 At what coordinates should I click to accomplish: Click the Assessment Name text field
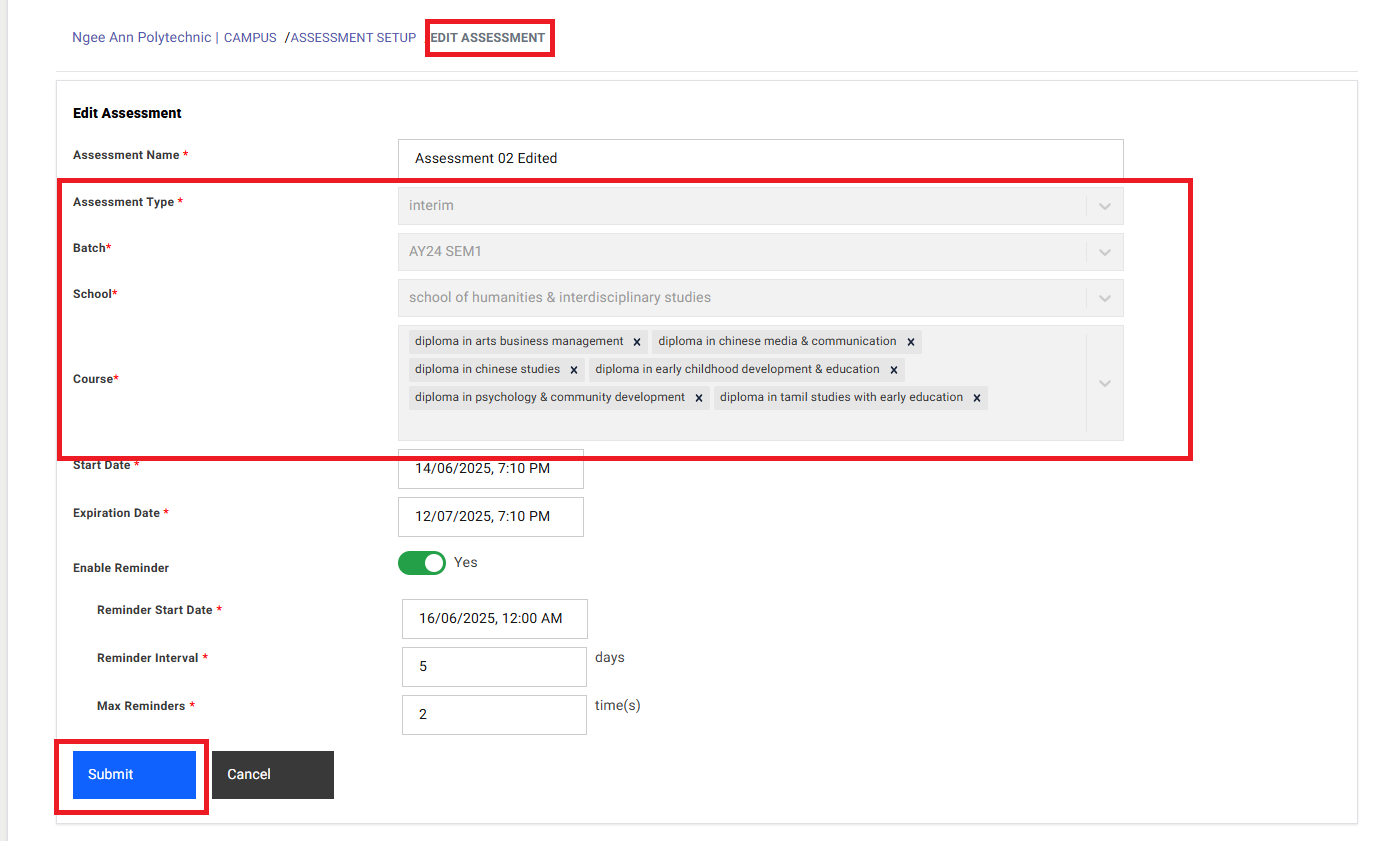[x=760, y=158]
